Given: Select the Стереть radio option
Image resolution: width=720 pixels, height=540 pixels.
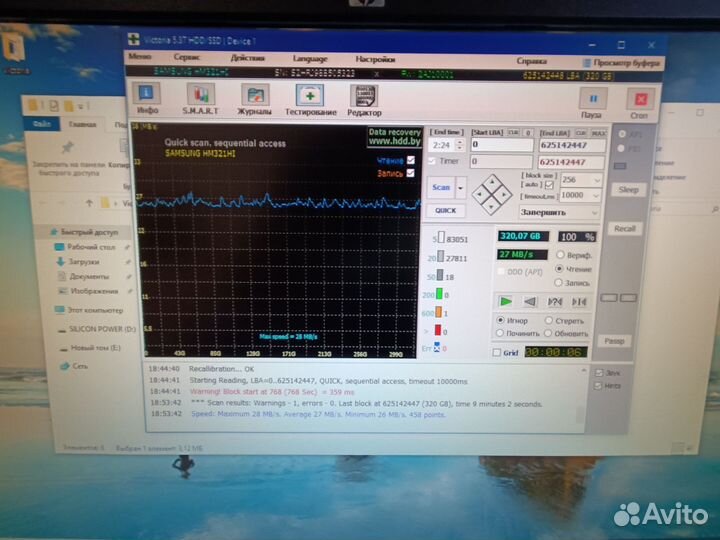Looking at the screenshot, I should coord(549,321).
